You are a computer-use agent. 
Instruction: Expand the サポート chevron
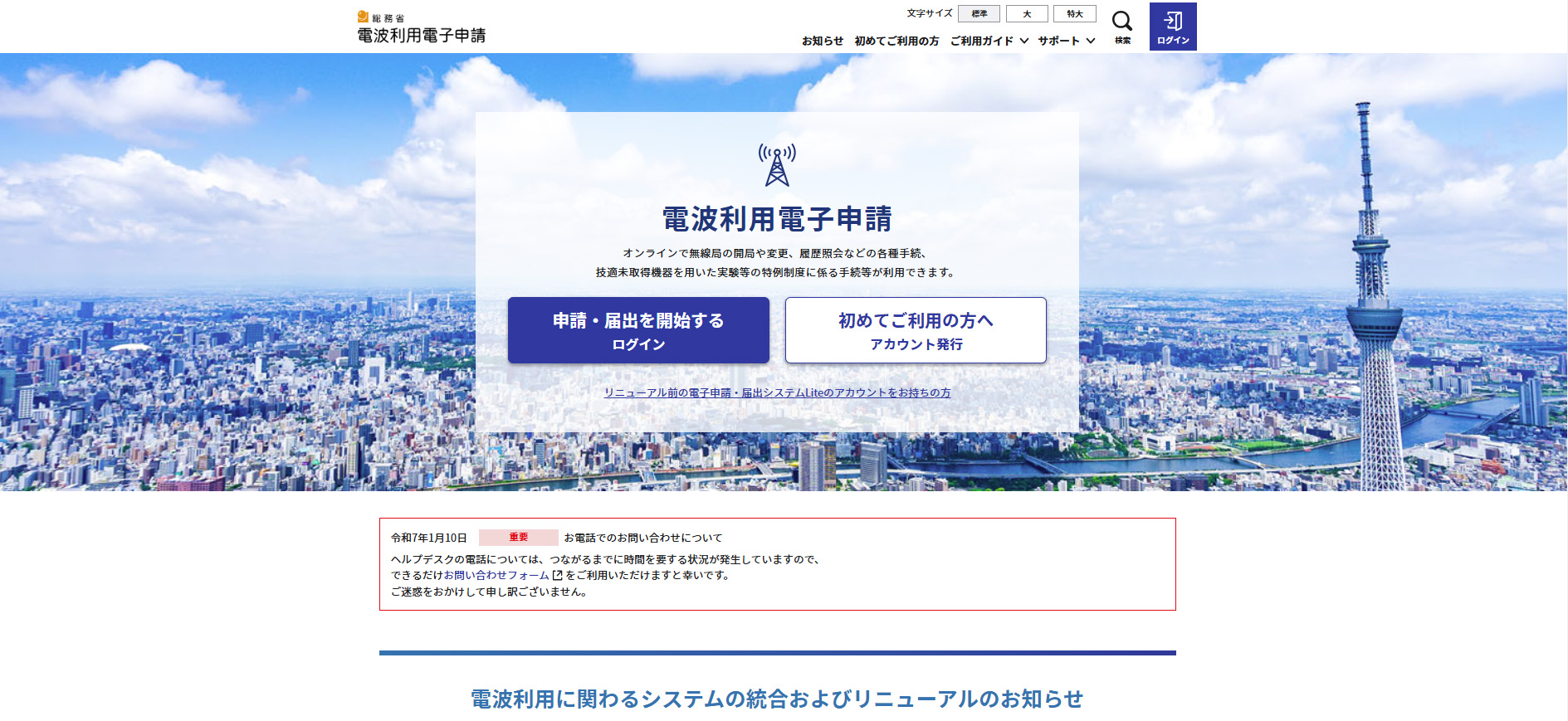pos(1091,41)
